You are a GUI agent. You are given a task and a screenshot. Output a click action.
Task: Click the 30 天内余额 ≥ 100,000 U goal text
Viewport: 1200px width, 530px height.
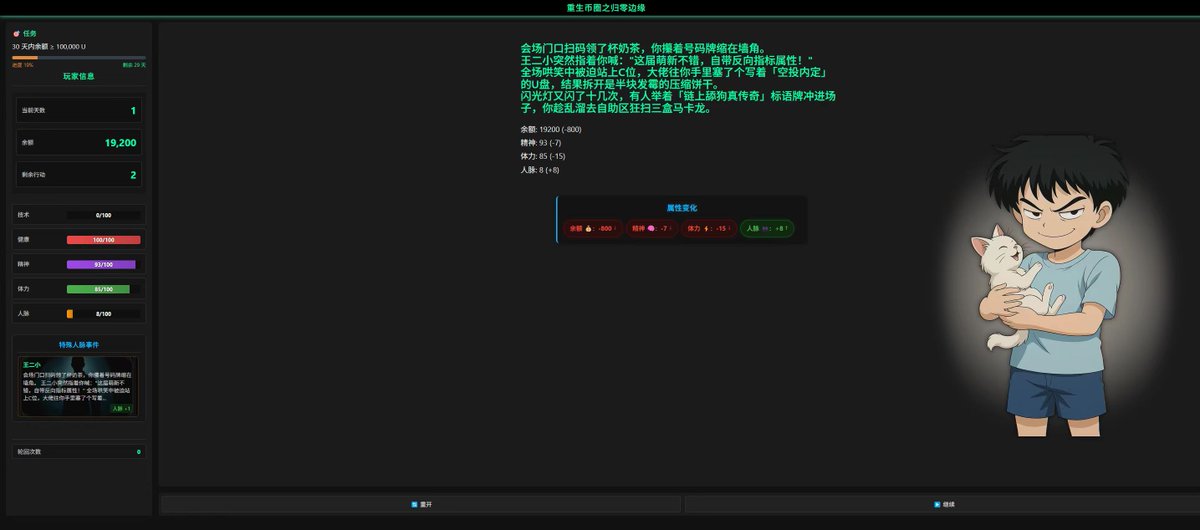(x=49, y=46)
